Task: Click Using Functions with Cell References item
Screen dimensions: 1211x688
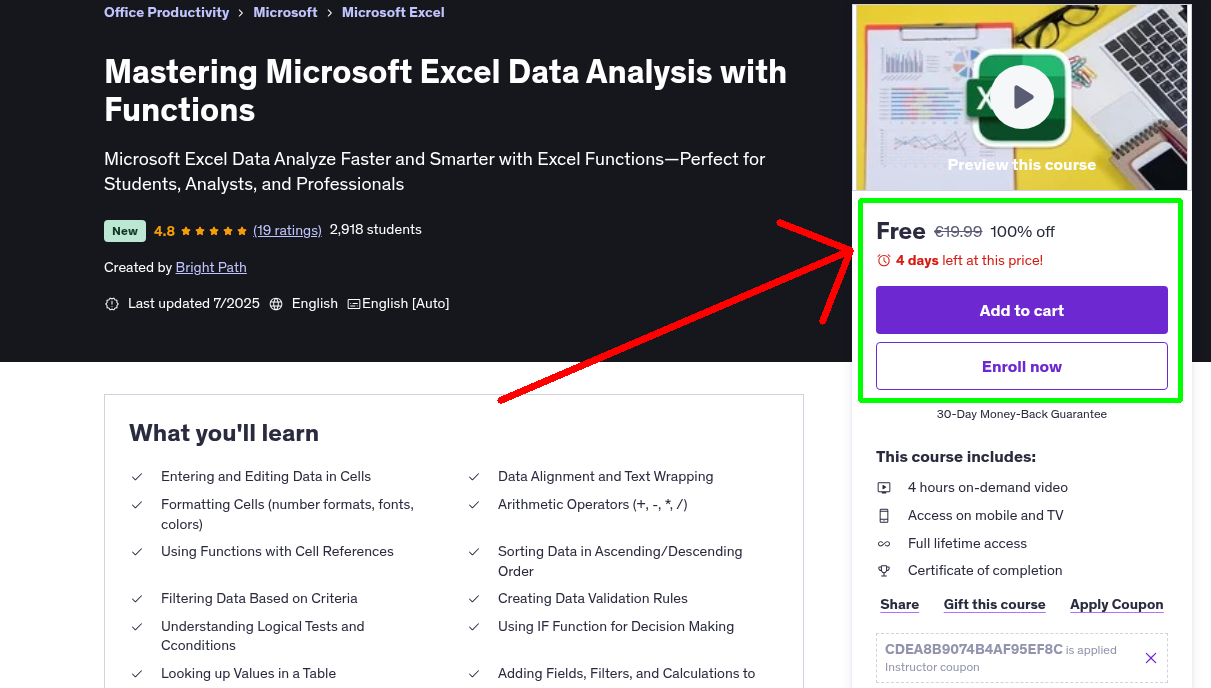Action: 277,551
